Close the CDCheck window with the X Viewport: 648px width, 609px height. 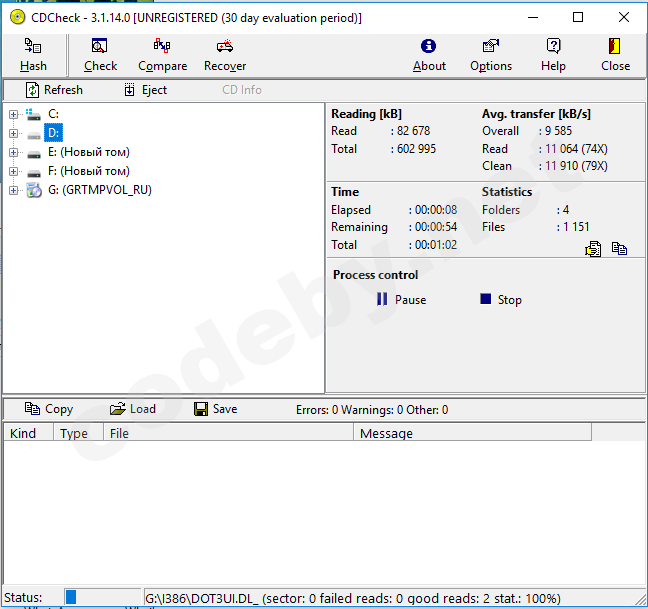coord(624,17)
